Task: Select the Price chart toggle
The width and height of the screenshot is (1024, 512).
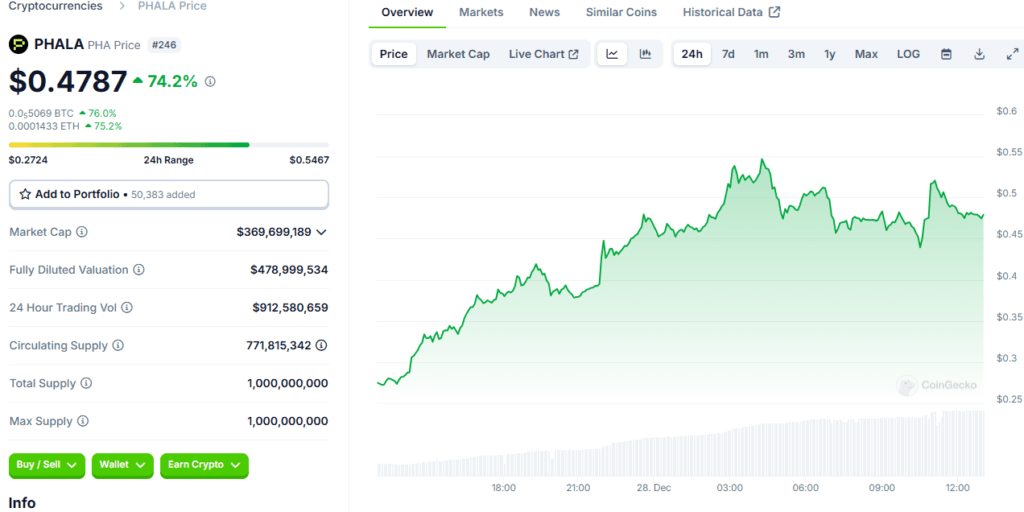Action: click(394, 54)
